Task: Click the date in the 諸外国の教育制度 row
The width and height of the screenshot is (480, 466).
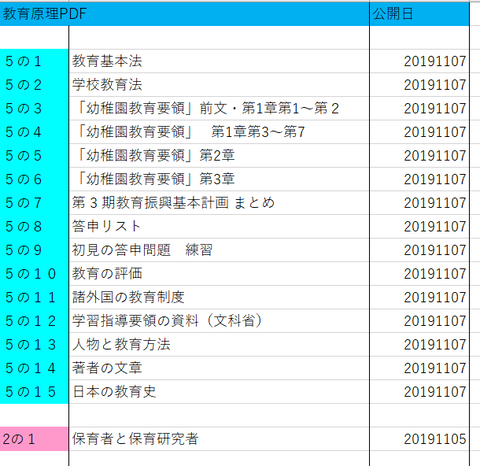Action: click(x=419, y=298)
